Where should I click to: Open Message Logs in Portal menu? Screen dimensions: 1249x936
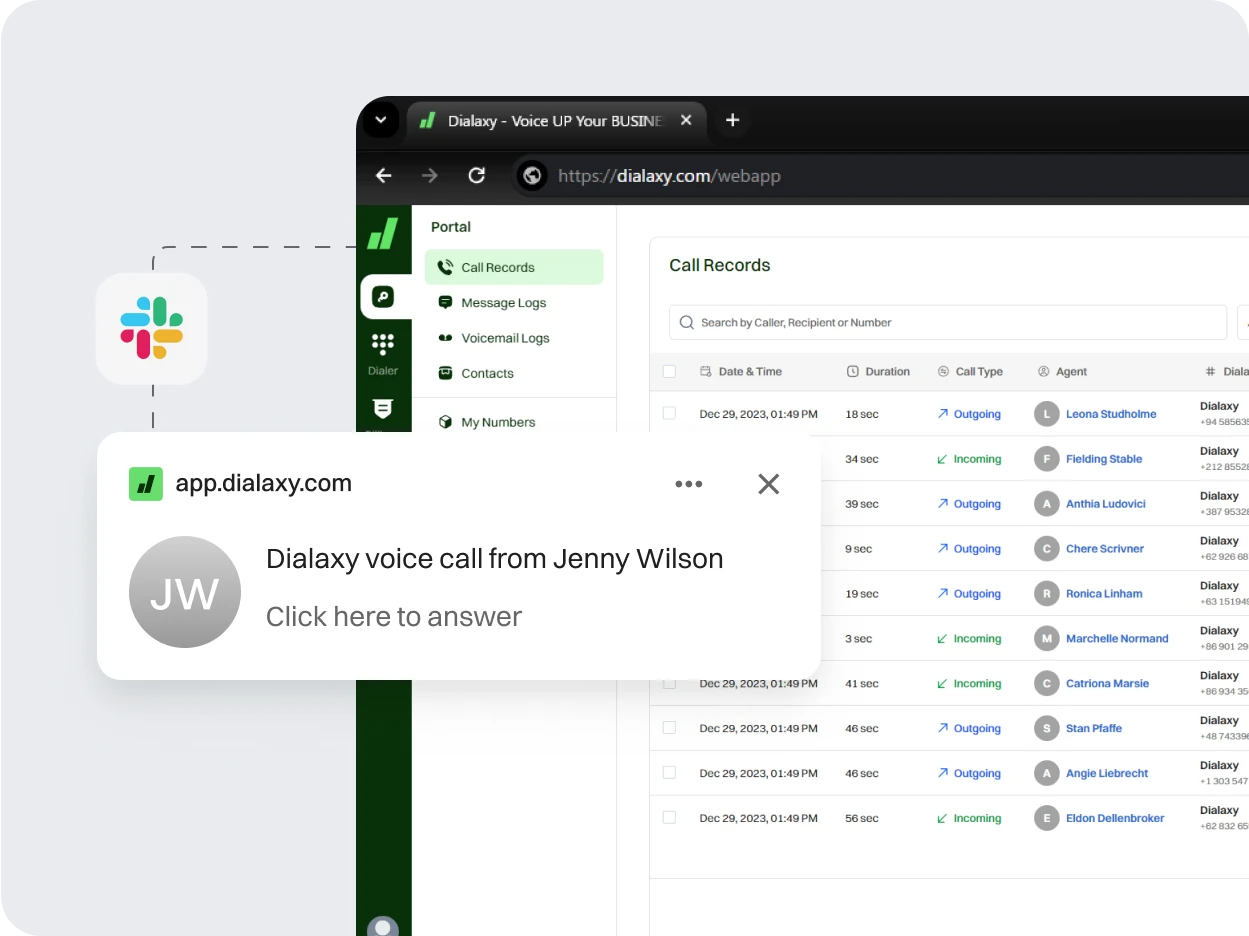503,303
